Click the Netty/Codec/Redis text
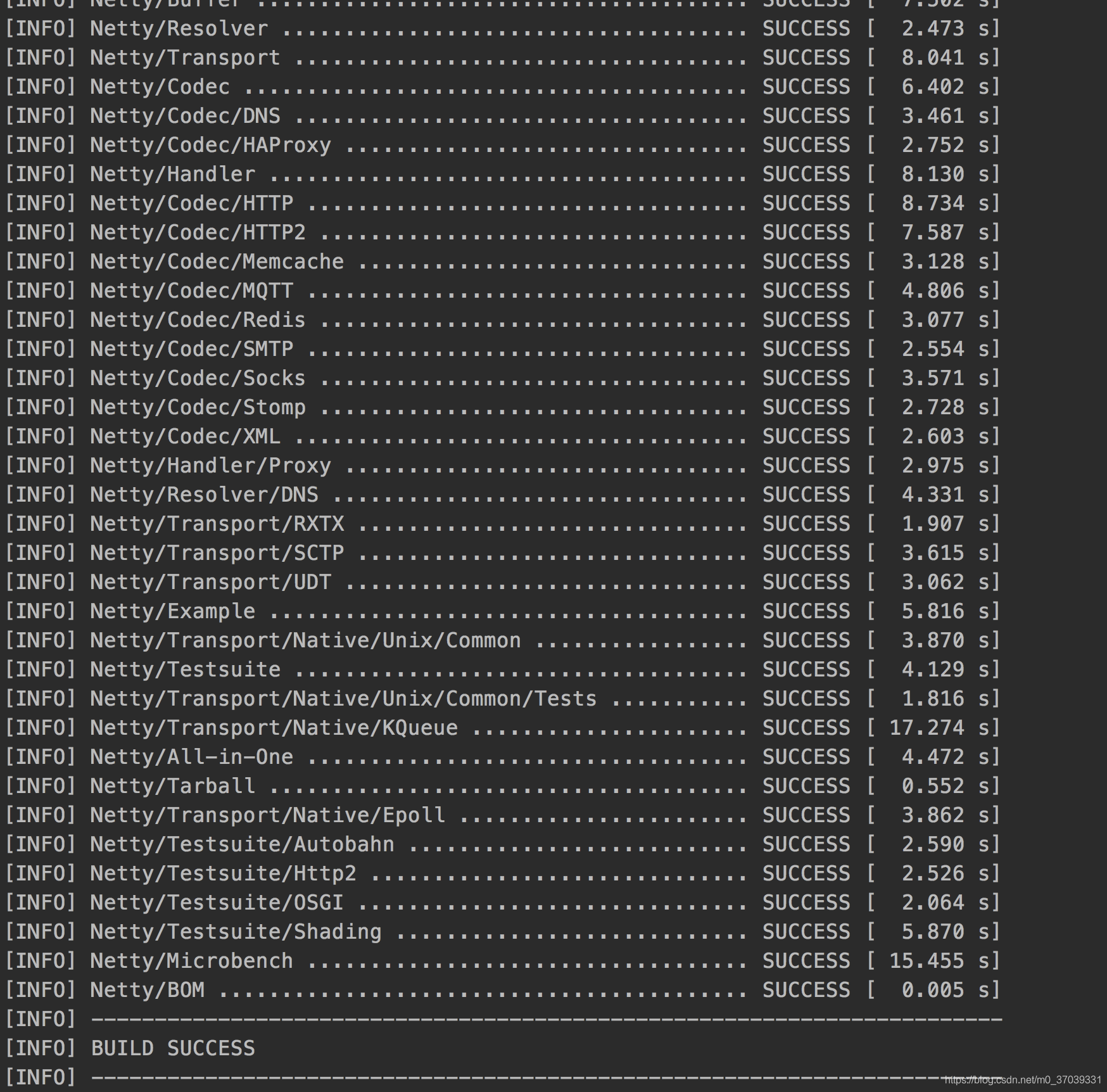The width and height of the screenshot is (1107, 1092). click(198, 320)
